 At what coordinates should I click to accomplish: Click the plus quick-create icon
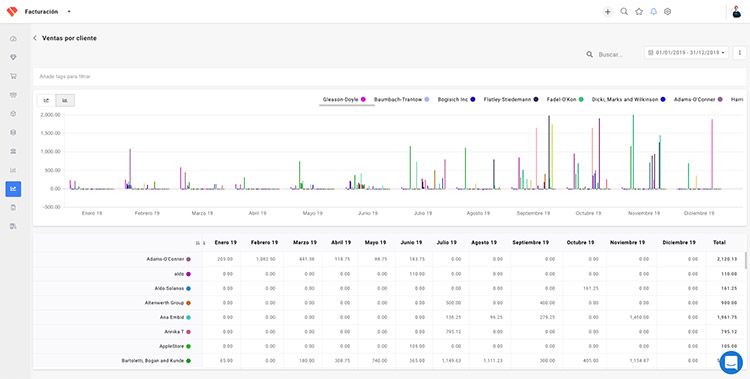coord(607,12)
